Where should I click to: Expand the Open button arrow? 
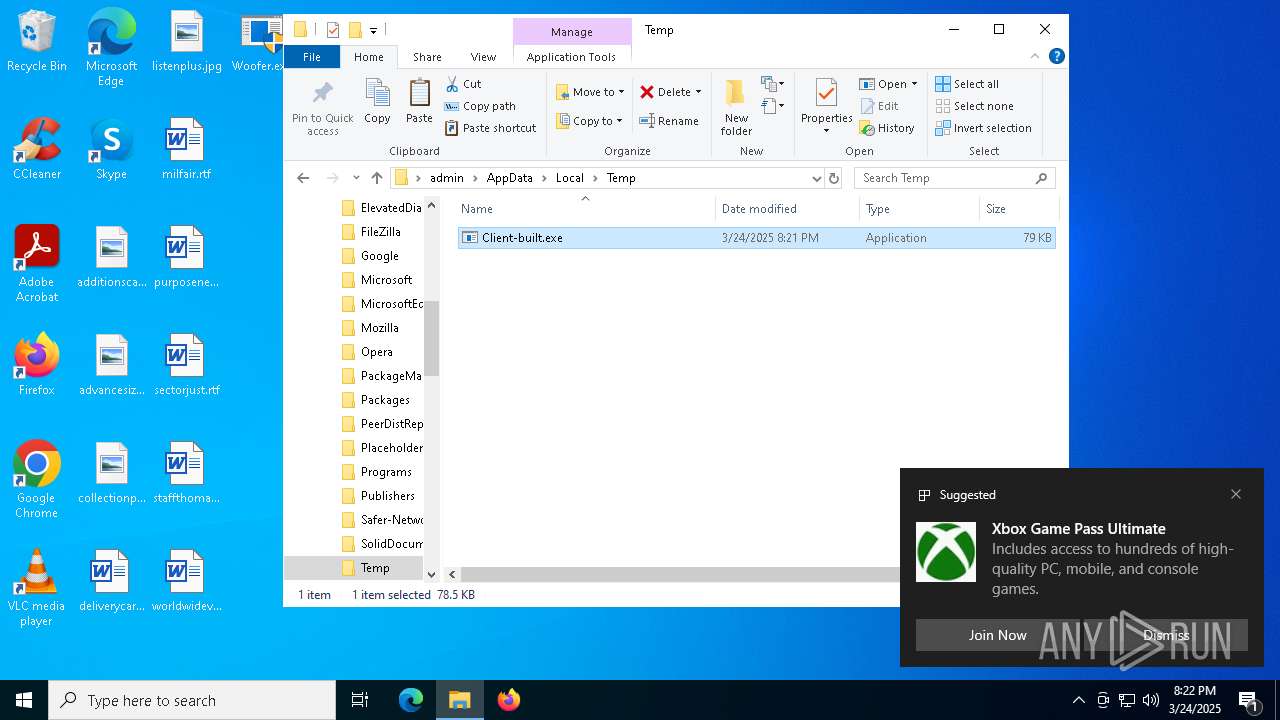coord(914,84)
